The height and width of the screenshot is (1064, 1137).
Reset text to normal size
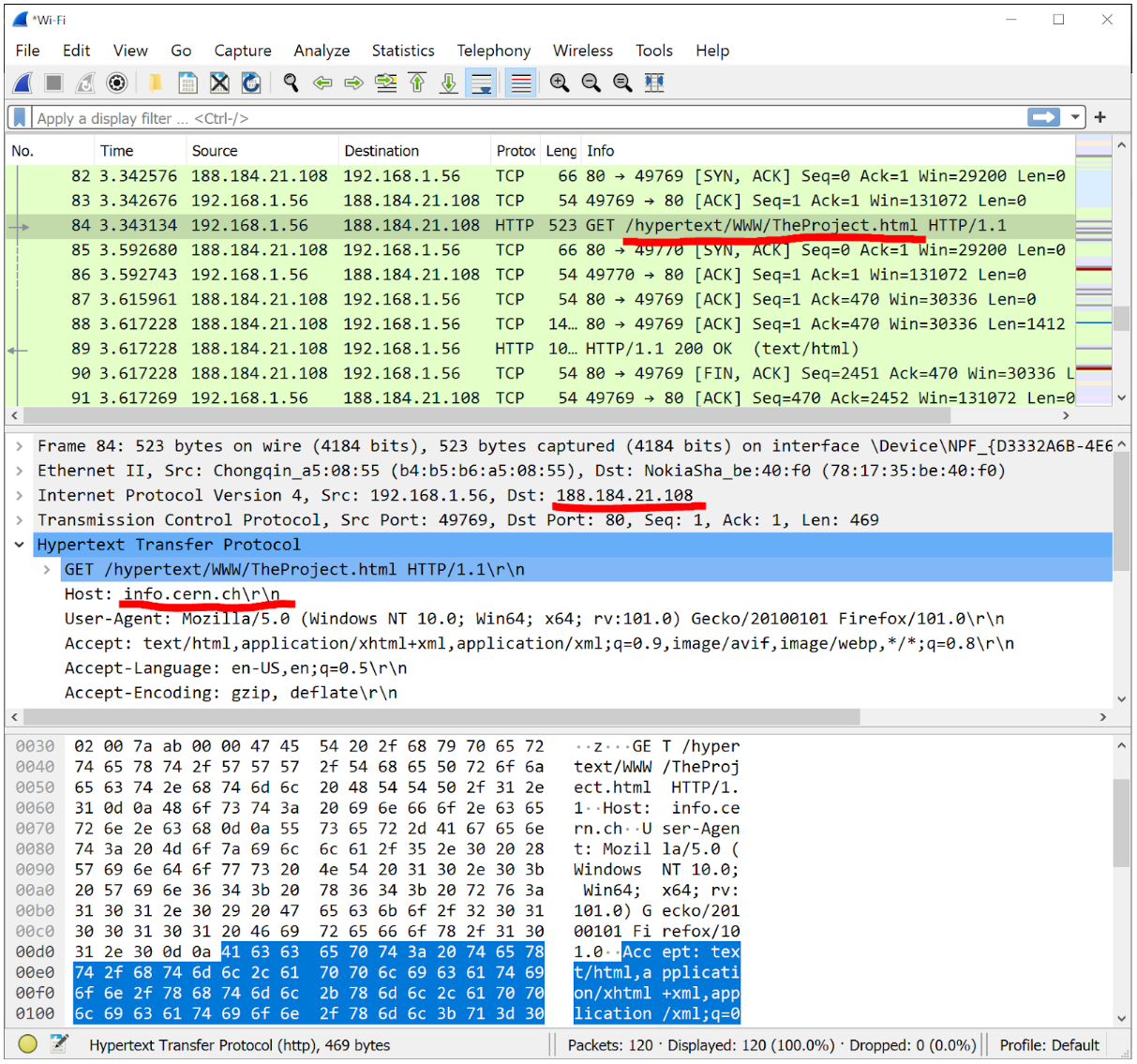click(x=622, y=83)
